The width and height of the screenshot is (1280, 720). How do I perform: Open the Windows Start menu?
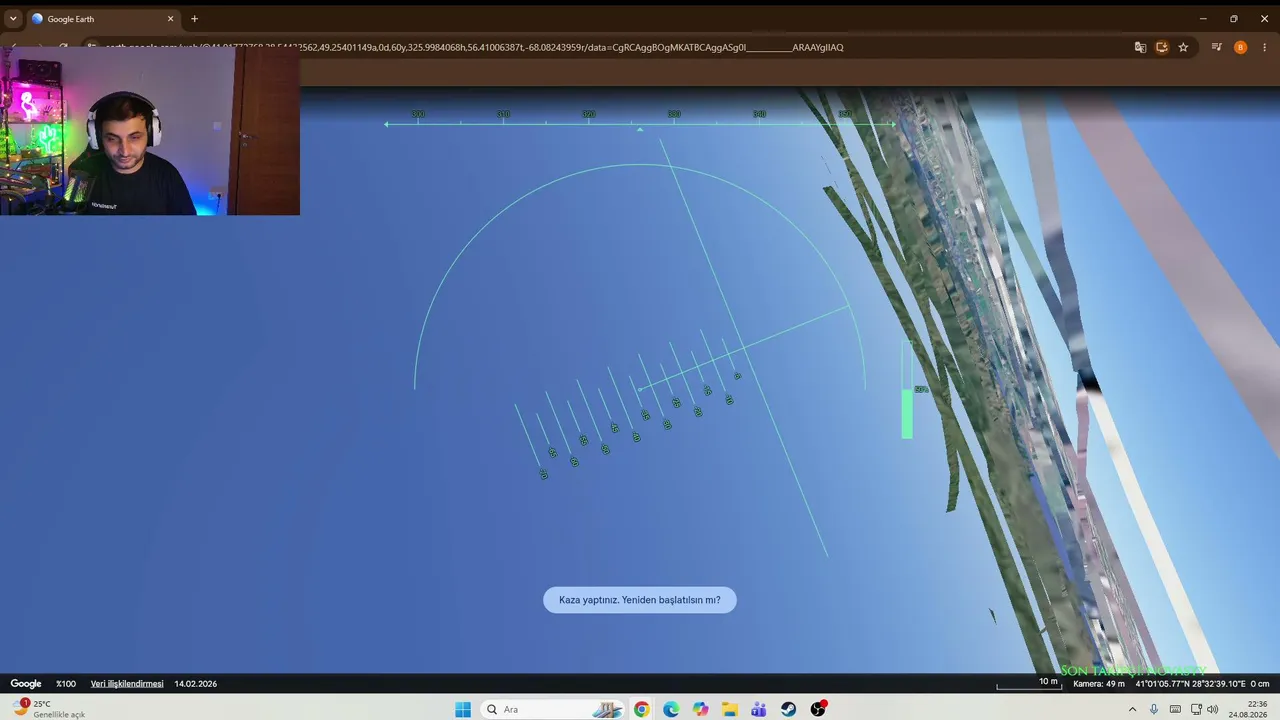[463, 709]
